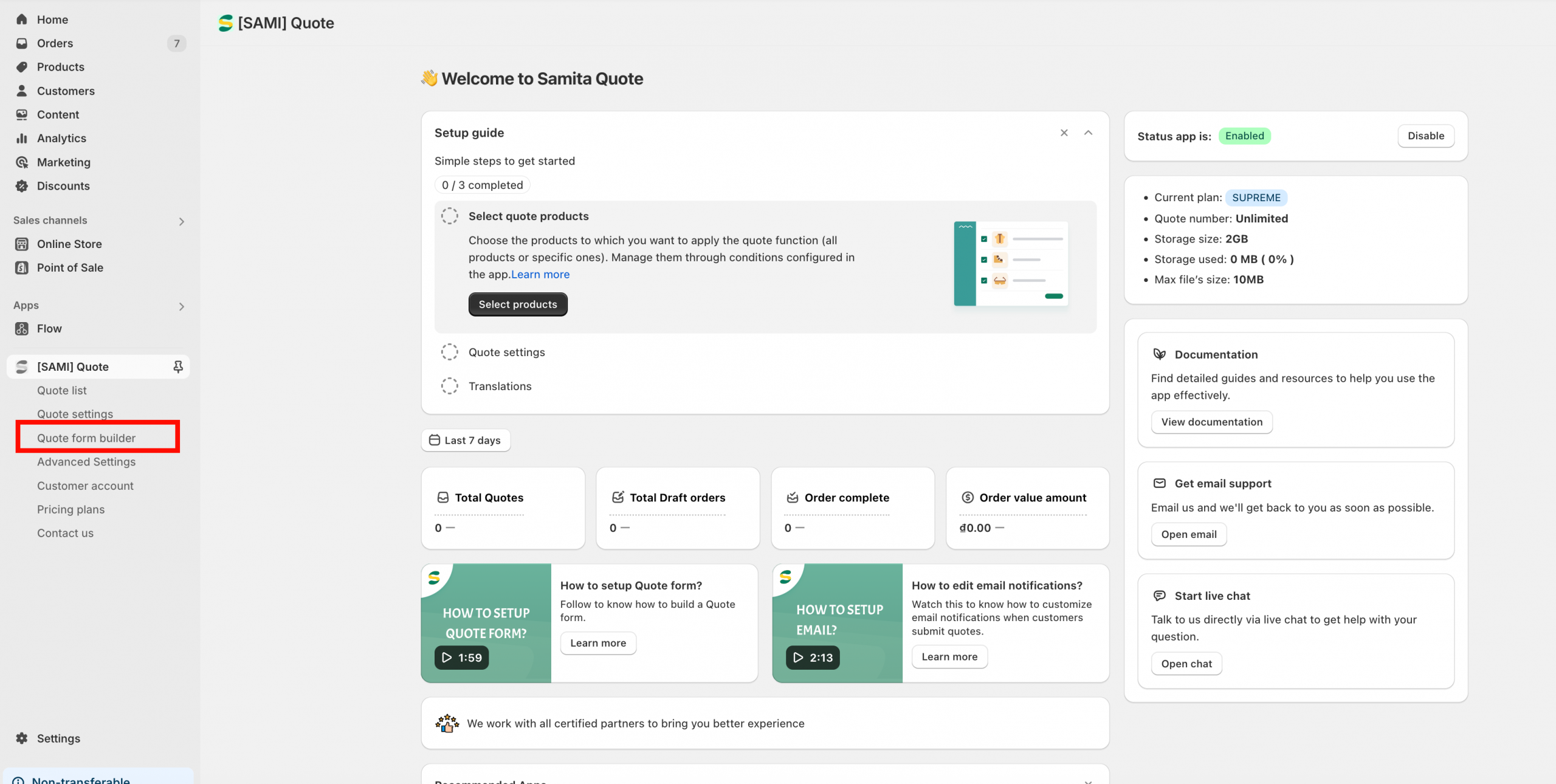Click Learn more for Quote form setup
Viewport: 1556px width, 784px height.
coord(598,643)
